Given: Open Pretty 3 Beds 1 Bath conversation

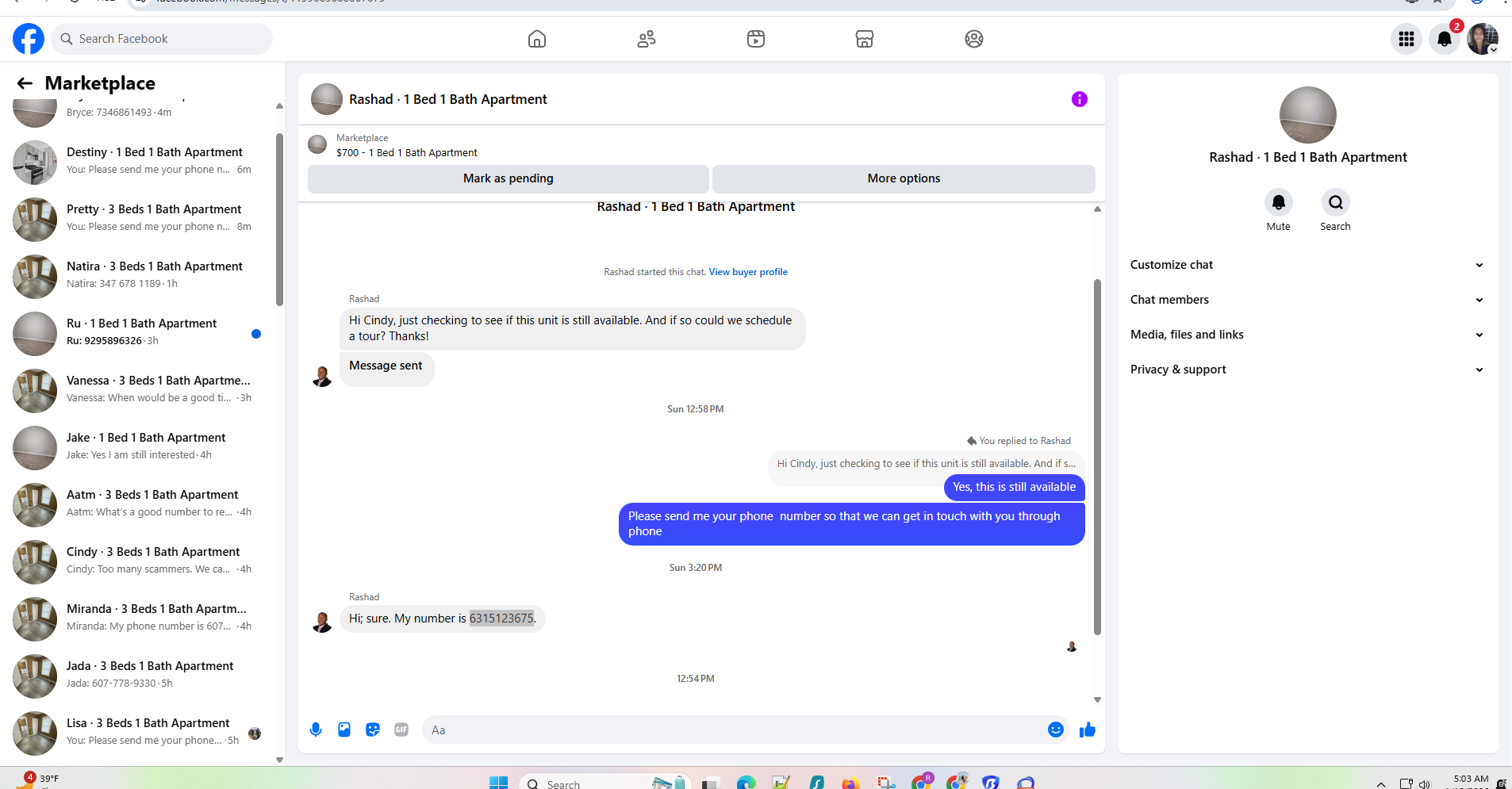Looking at the screenshot, I should point(139,220).
